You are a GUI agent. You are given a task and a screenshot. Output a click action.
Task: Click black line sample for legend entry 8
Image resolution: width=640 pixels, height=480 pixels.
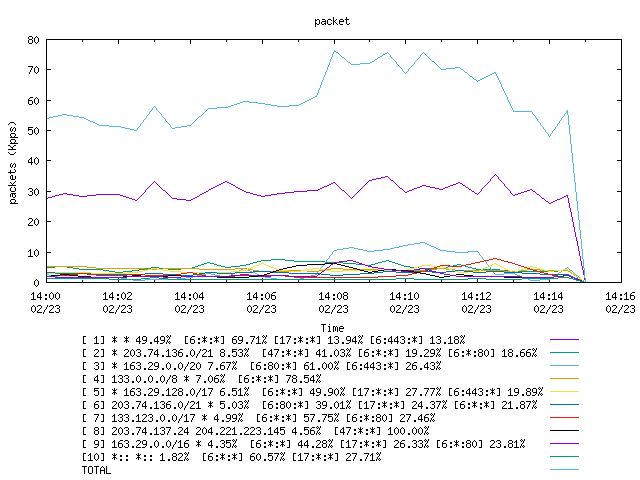coord(564,431)
